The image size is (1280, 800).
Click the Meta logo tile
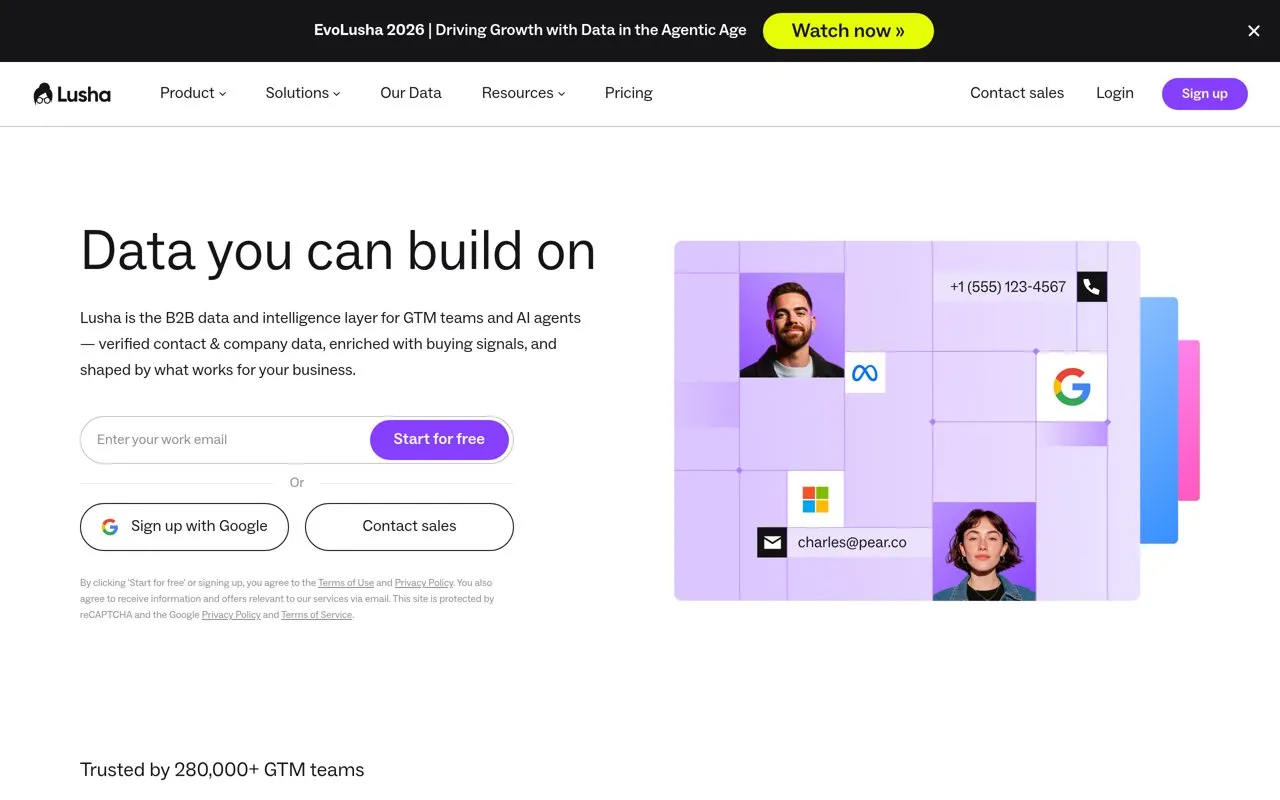(865, 373)
